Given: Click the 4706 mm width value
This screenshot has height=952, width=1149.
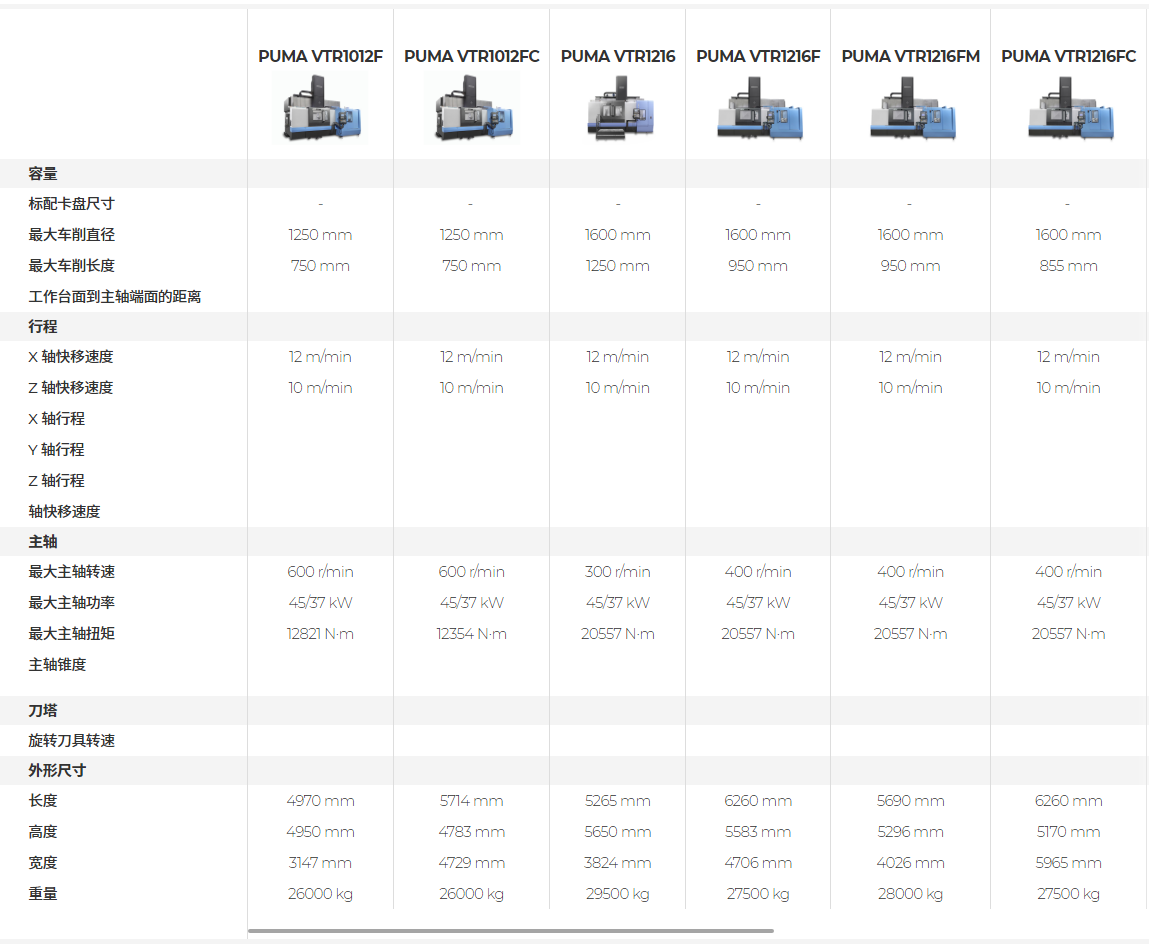Looking at the screenshot, I should 758,863.
